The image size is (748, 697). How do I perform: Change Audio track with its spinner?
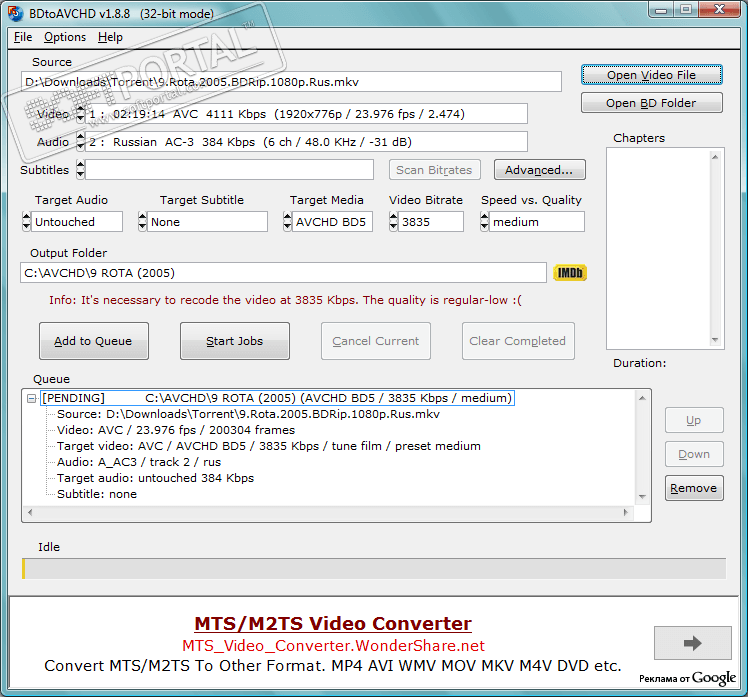pyautogui.click(x=80, y=142)
